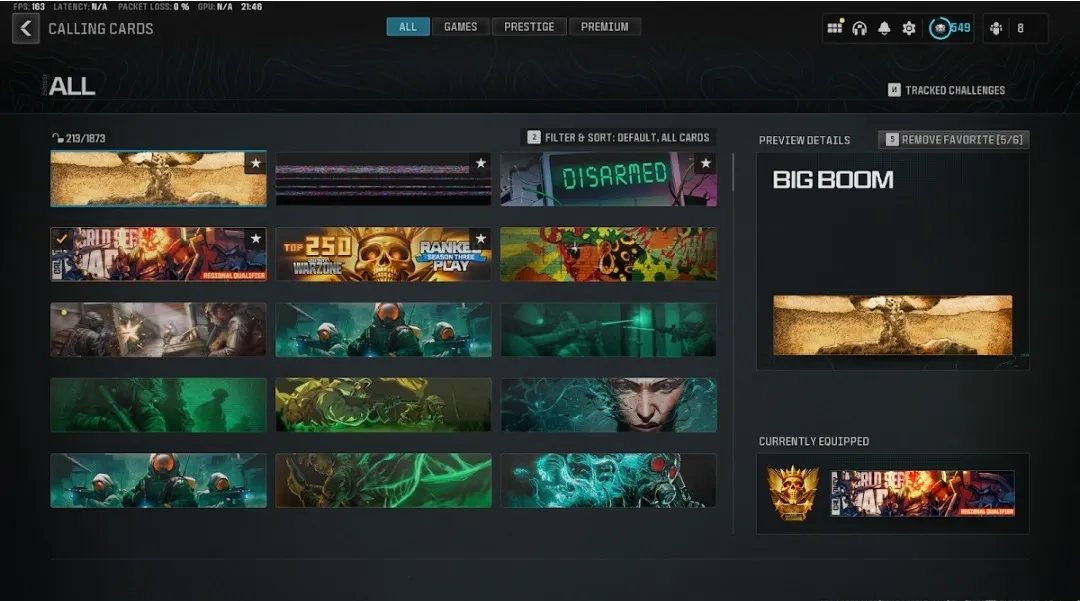Select the Disarmed calling card
The height and width of the screenshot is (601, 1080).
(609, 179)
